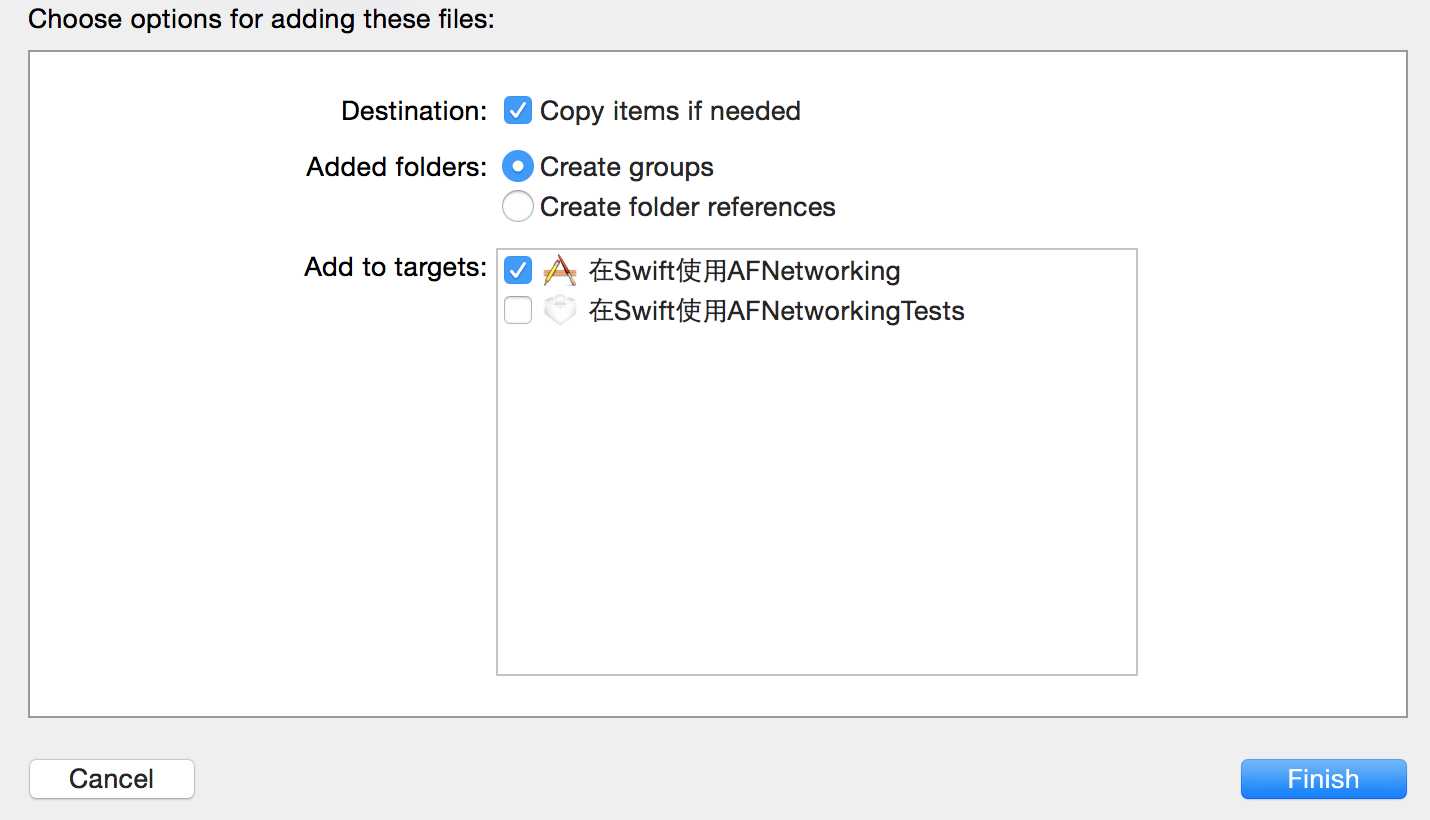Check the 在Swift使用AFNetworkingTests target checkbox
This screenshot has height=820, width=1430.
517,311
